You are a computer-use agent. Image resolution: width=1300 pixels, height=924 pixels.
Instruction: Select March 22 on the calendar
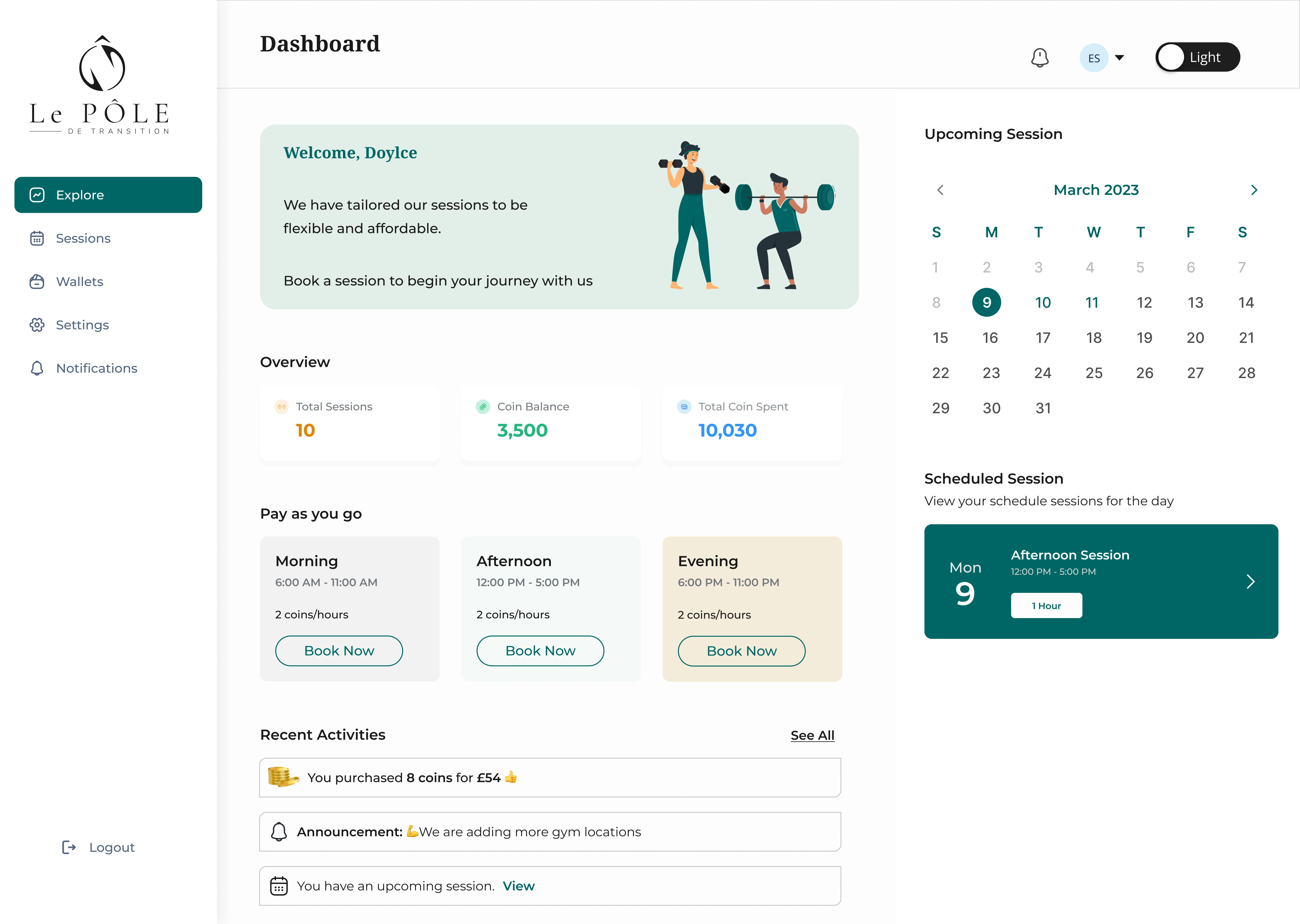[940, 373]
